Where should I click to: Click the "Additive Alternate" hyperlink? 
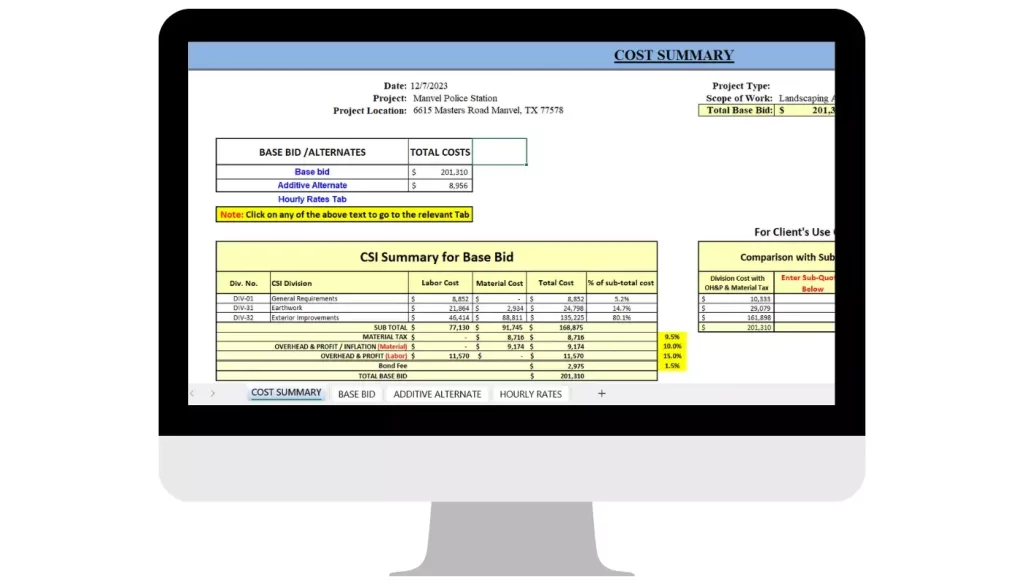click(311, 185)
